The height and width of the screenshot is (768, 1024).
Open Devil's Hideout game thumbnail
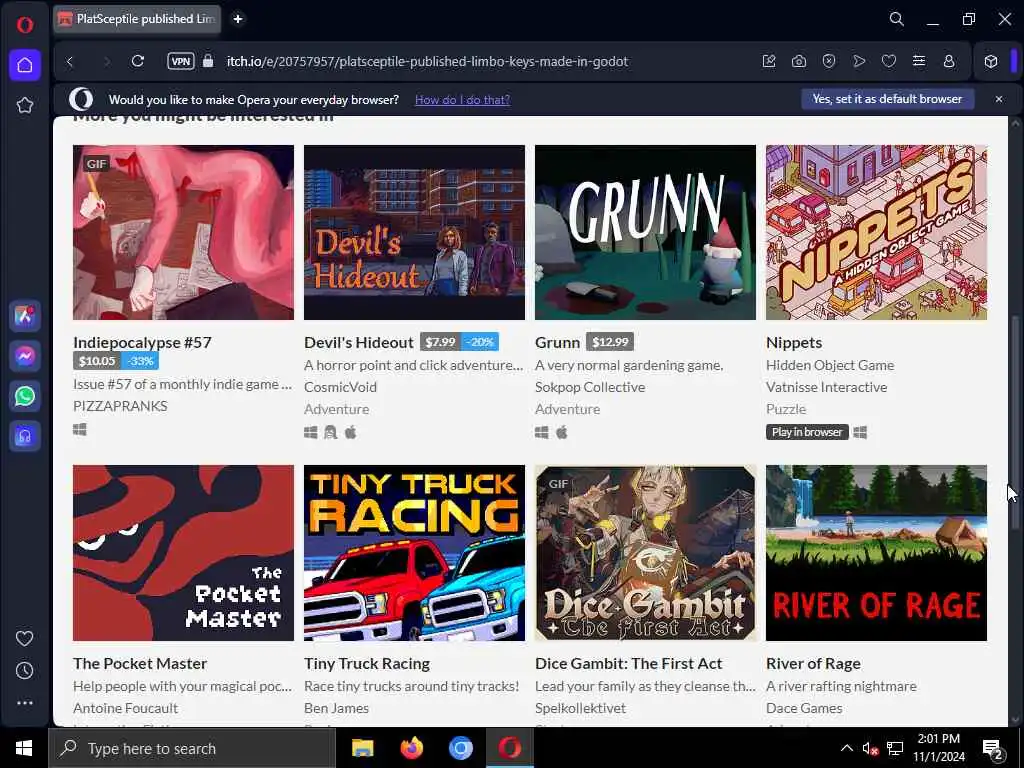[x=414, y=232]
